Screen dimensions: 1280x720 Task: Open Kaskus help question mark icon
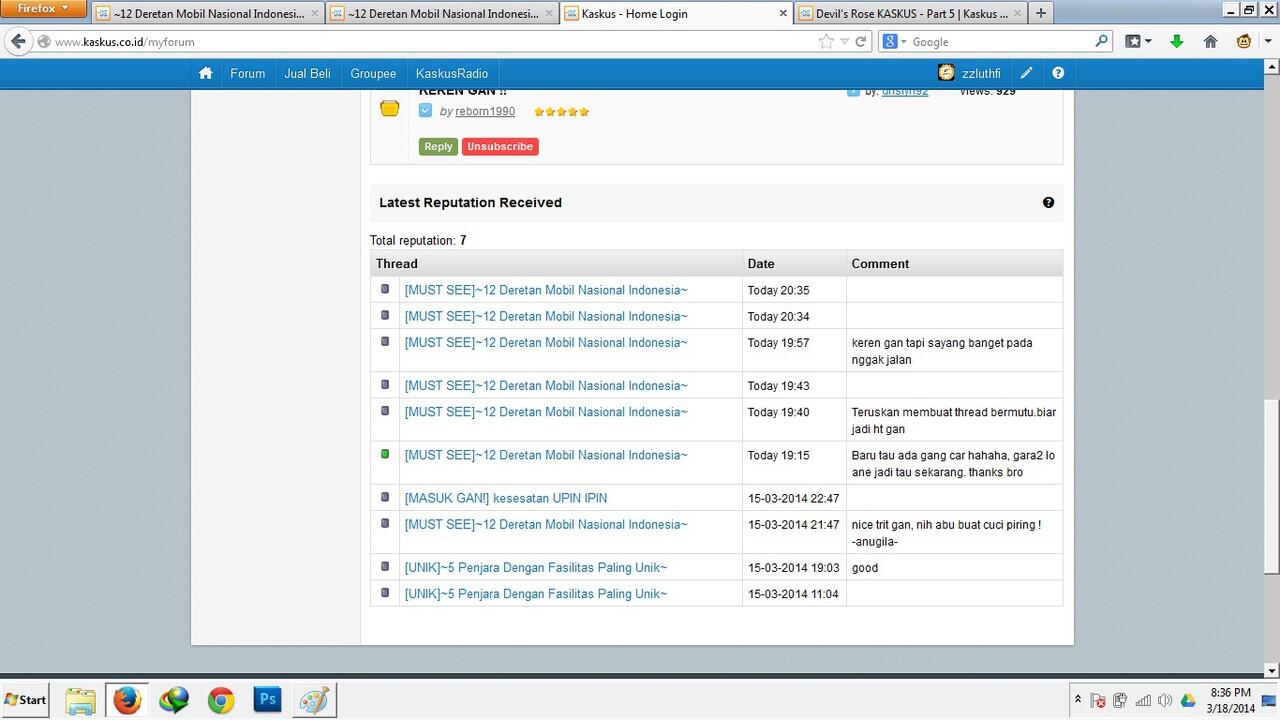point(1058,73)
